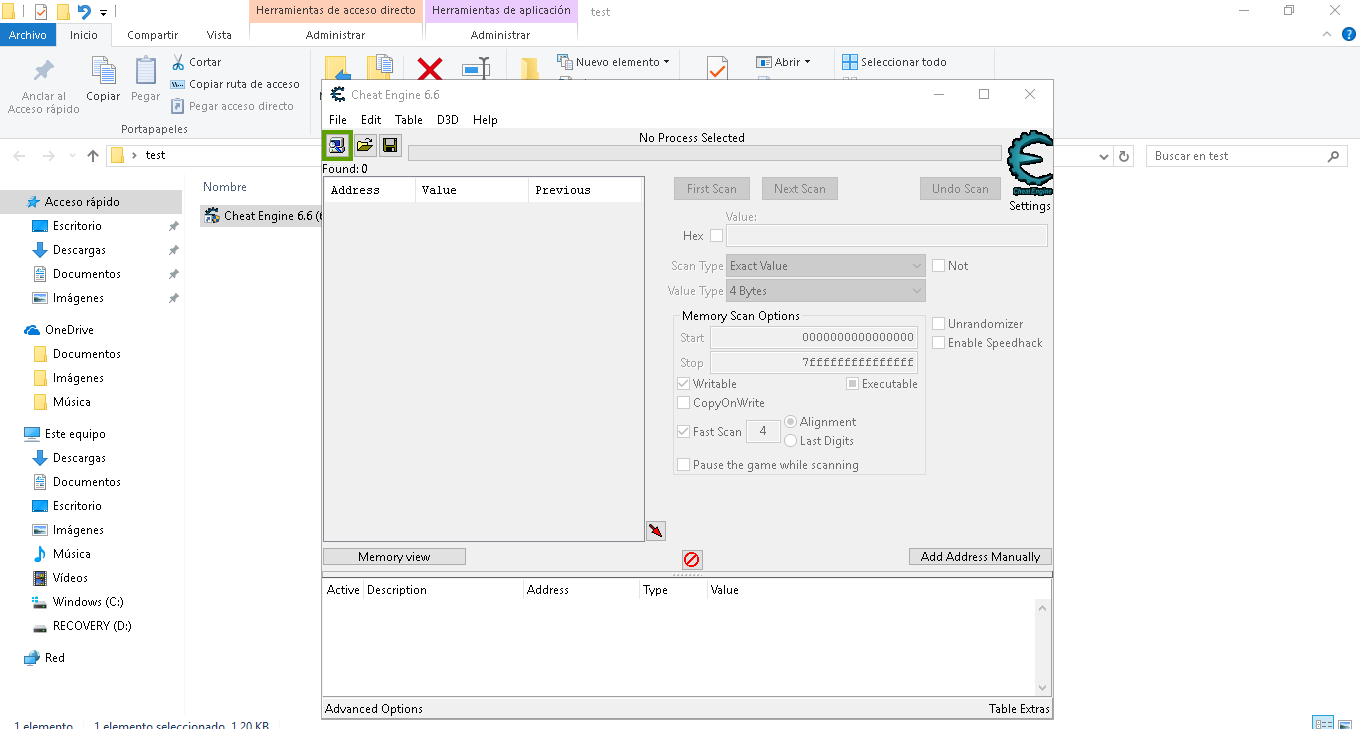1360x729 pixels.
Task: Toggle the Hex checkbox
Action: tap(716, 236)
